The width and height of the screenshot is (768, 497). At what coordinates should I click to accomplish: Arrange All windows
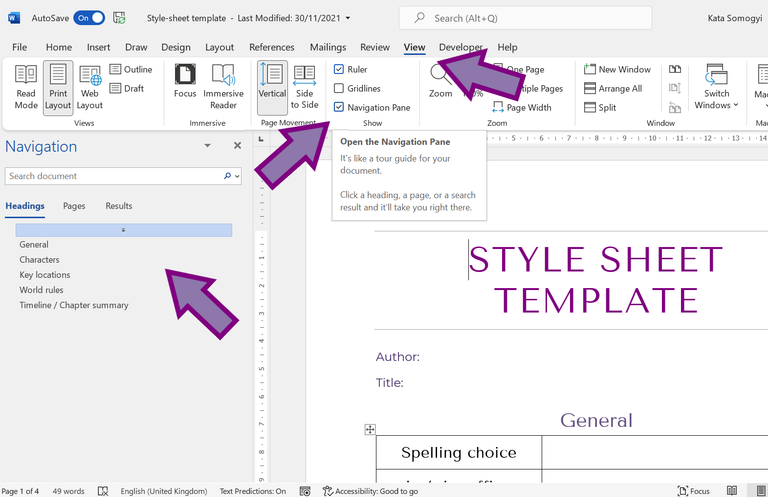[613, 89]
